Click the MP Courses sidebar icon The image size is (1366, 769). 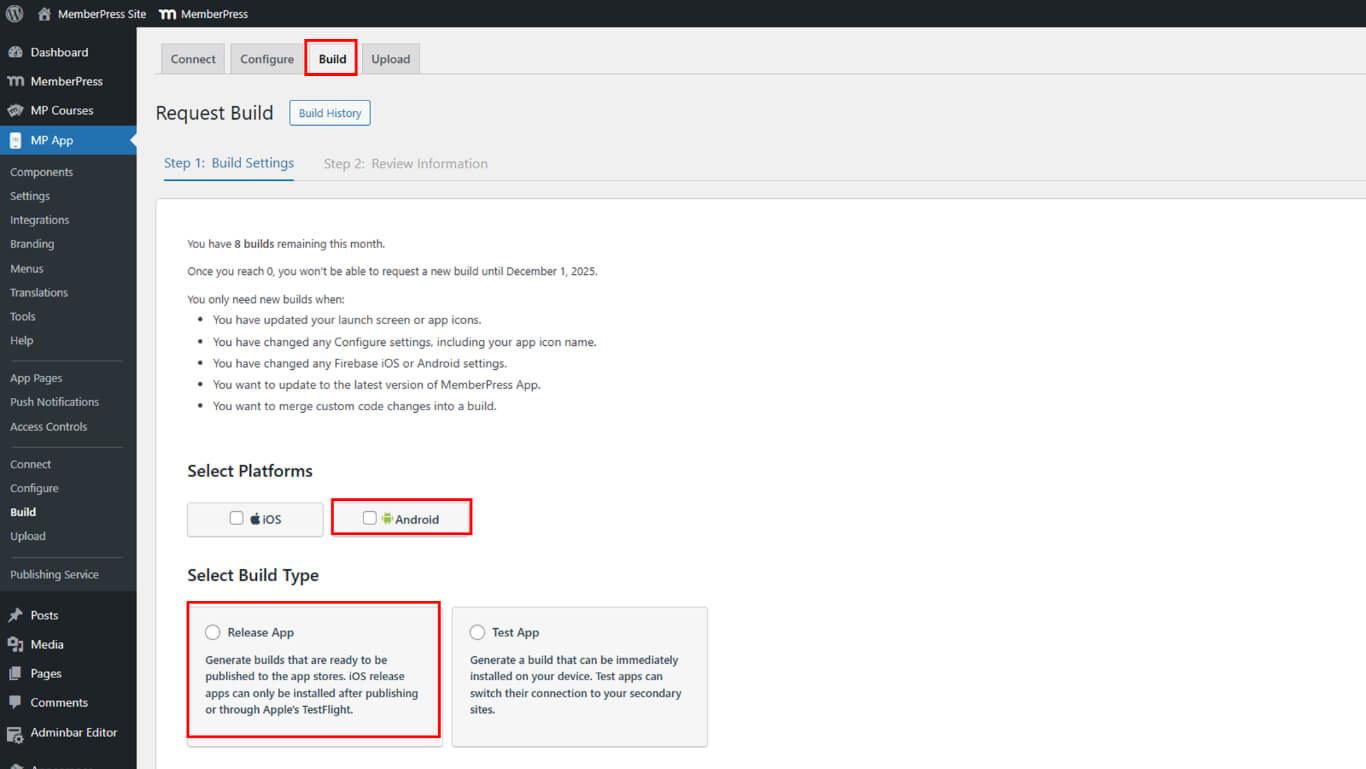pos(15,110)
